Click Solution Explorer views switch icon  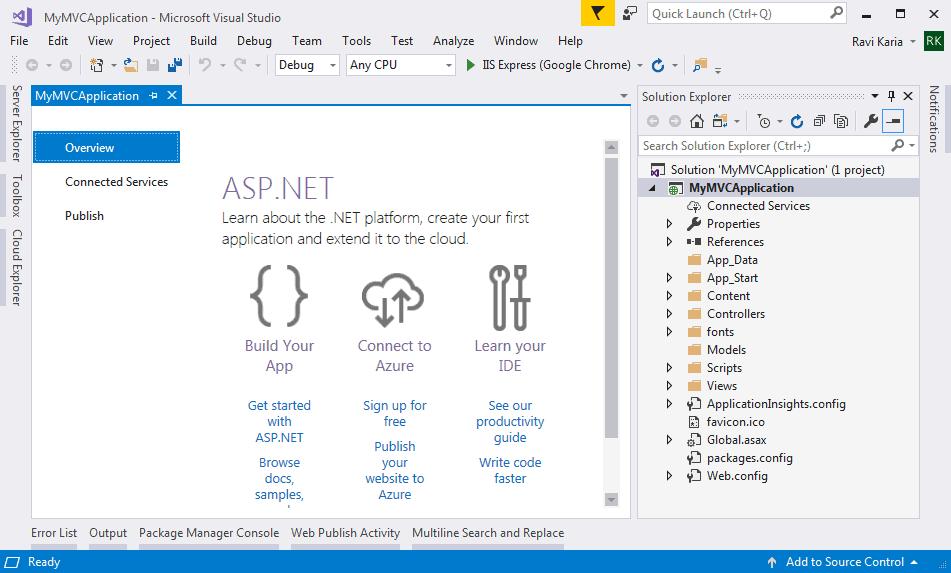[720, 121]
